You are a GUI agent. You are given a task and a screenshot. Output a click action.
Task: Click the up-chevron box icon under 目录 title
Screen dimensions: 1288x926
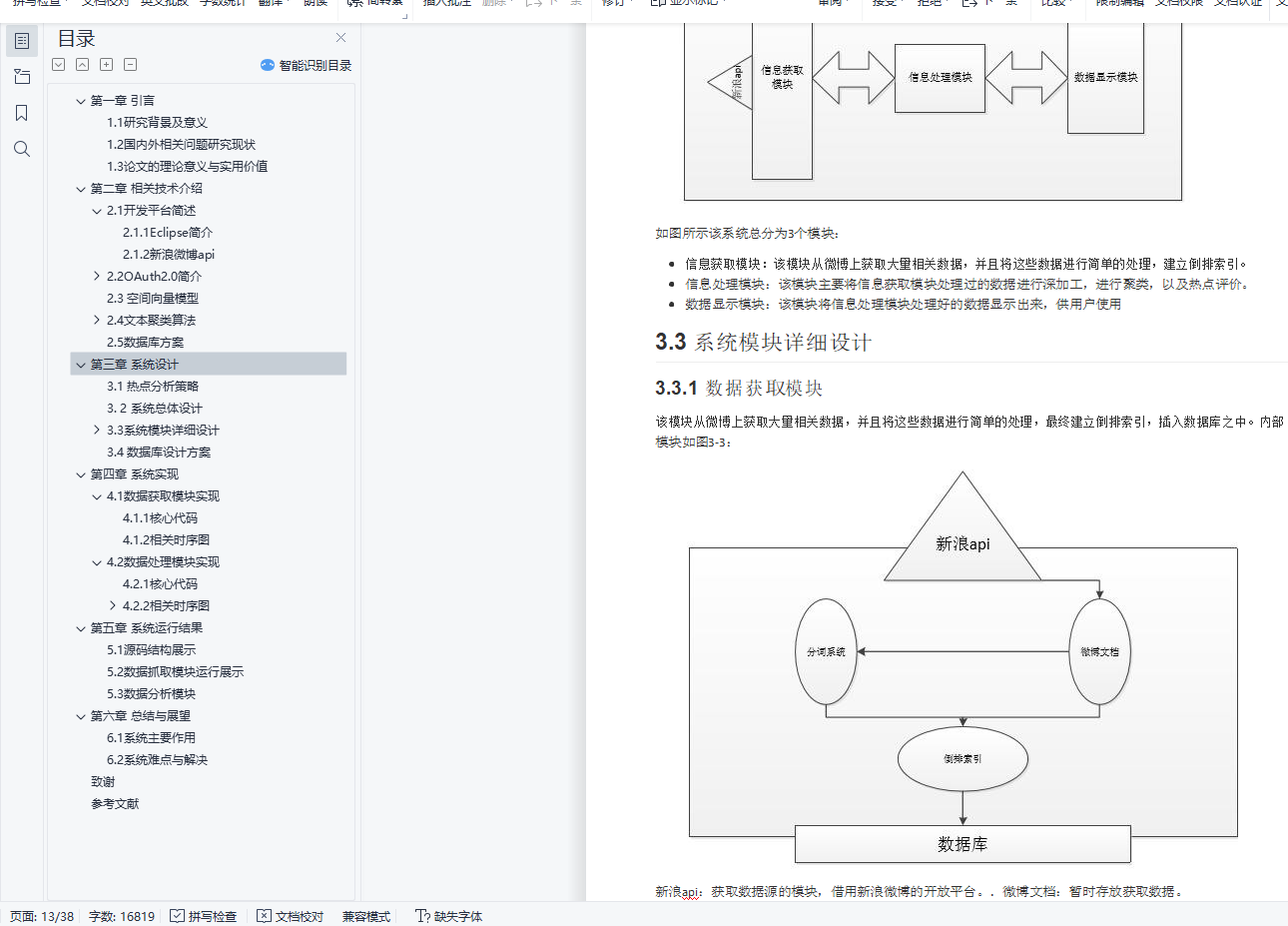[82, 65]
